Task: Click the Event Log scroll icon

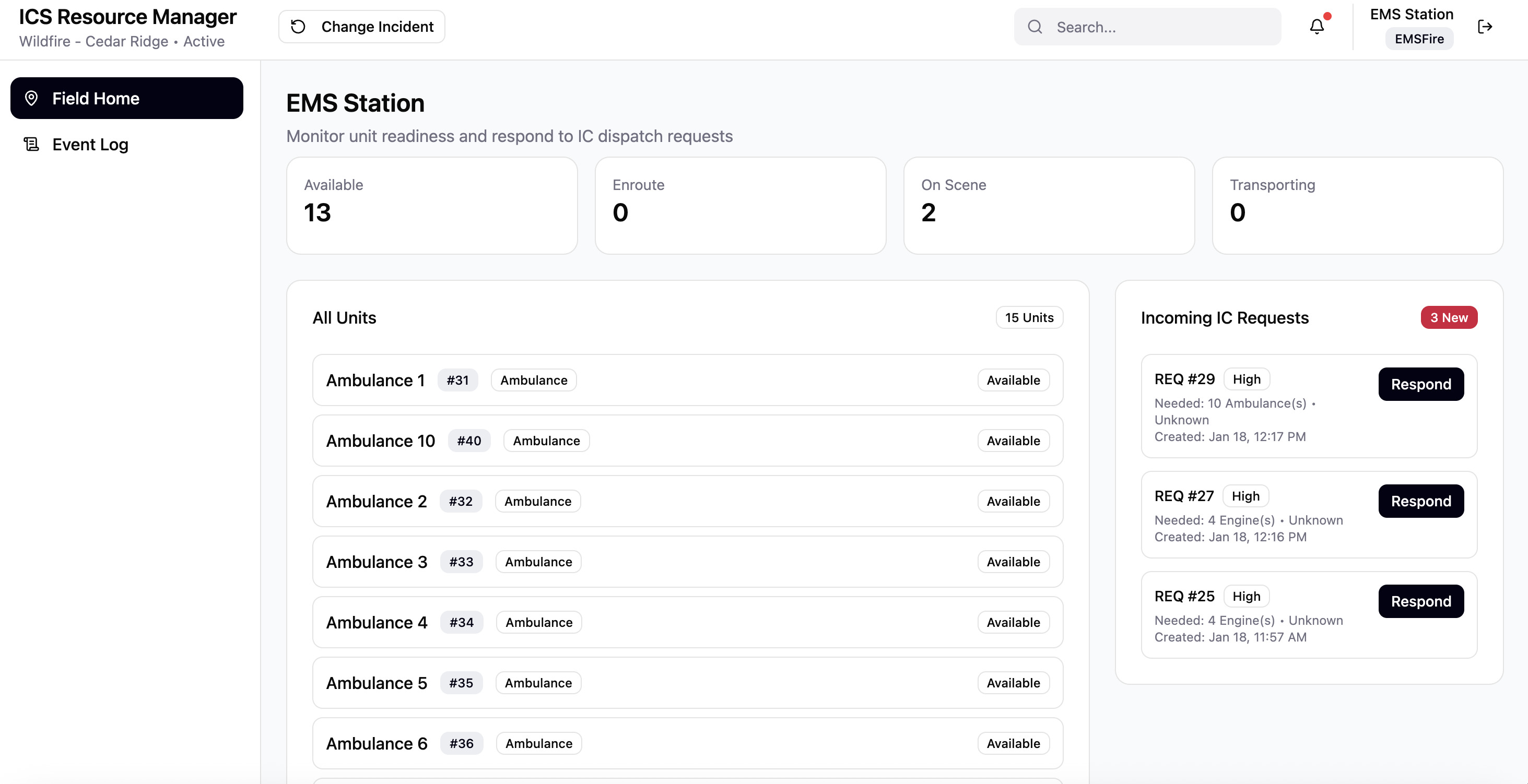Action: 31,144
